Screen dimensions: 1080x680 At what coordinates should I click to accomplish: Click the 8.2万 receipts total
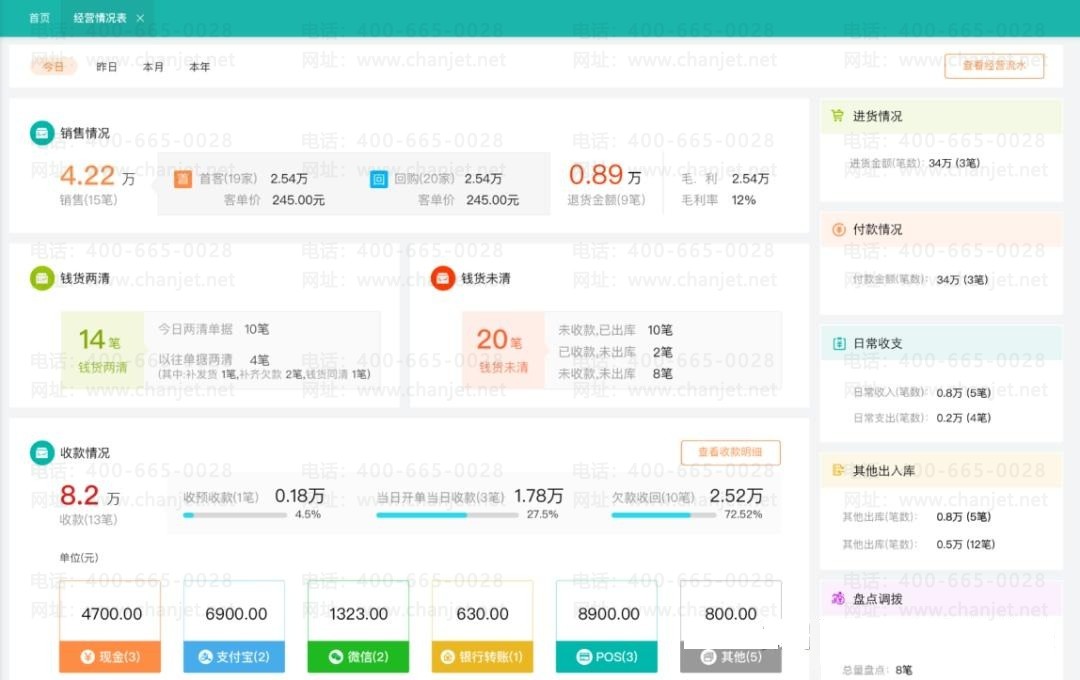[x=90, y=495]
